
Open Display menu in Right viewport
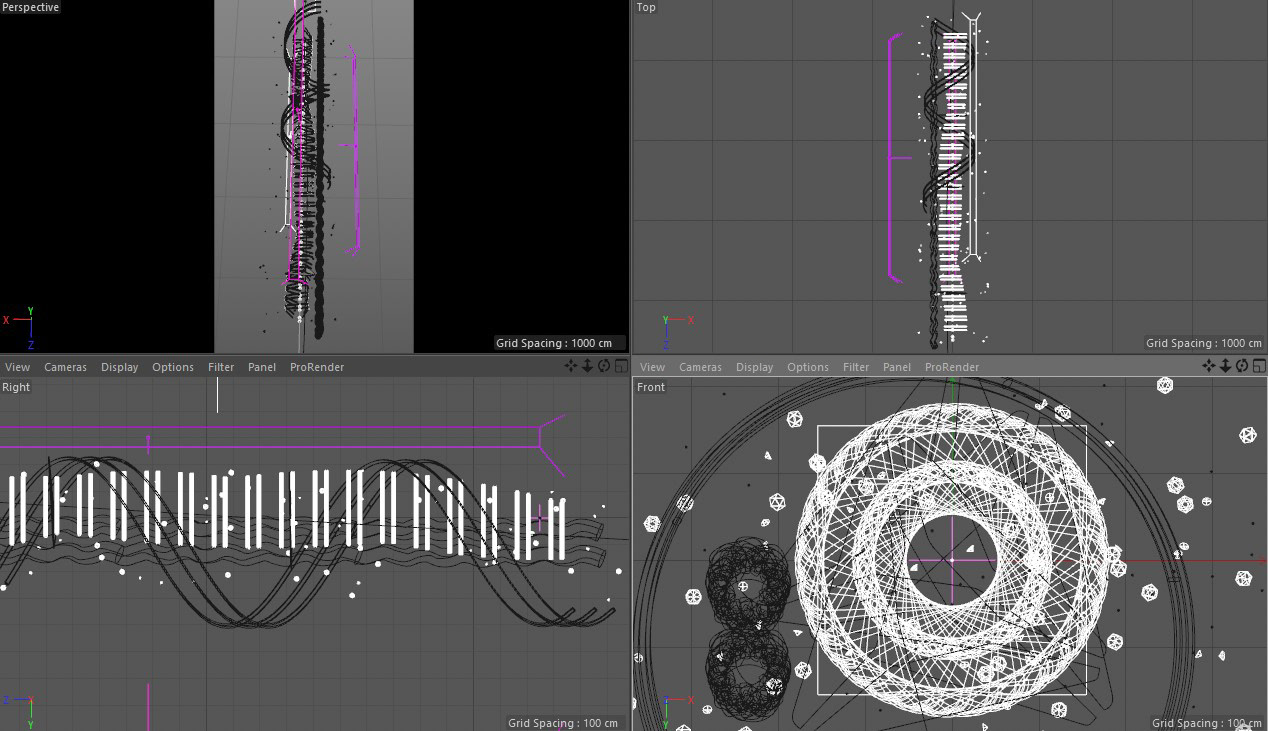tap(119, 367)
